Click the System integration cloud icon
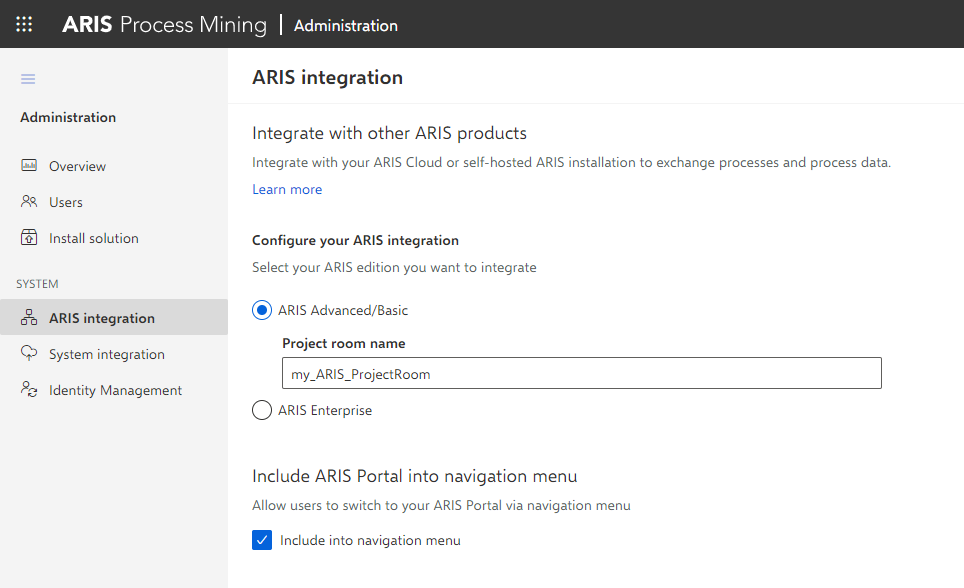964x588 pixels. [x=29, y=353]
